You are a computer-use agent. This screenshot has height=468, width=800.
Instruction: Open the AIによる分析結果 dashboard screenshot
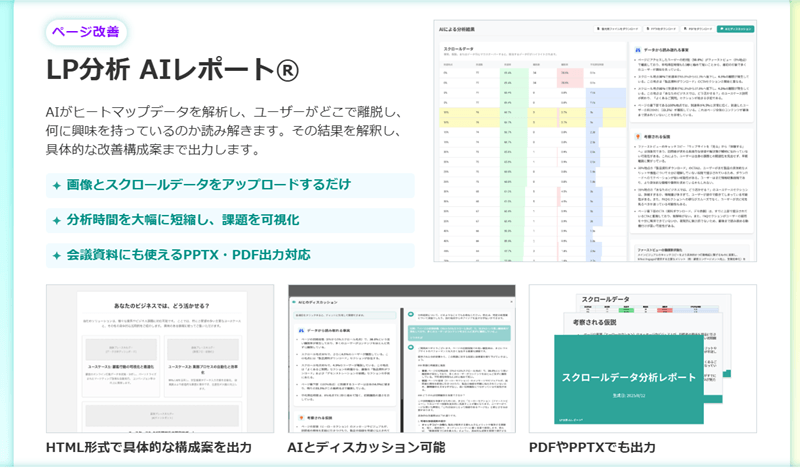click(x=595, y=141)
